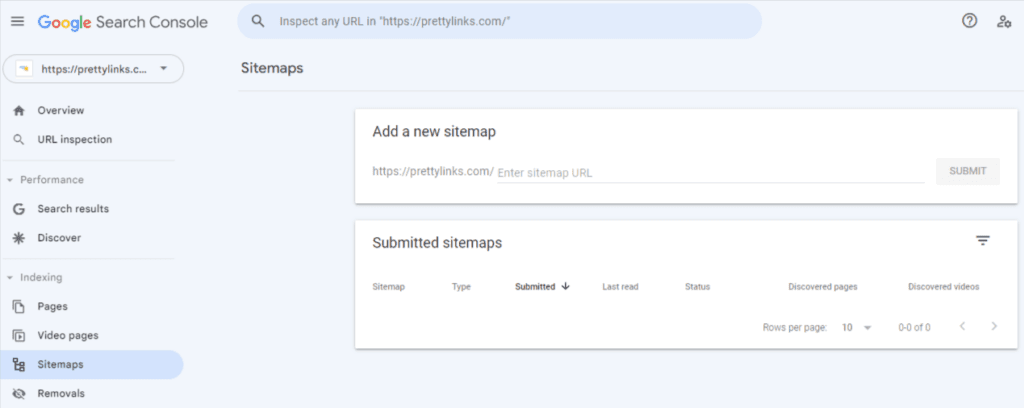Screen dimensions: 1024x408
Task: Click the Google Search Console logo
Action: [x=123, y=22]
